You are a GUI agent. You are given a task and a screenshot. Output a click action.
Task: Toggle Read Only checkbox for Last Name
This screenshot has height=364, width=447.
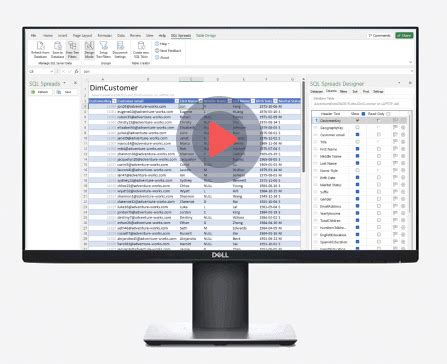tap(379, 163)
